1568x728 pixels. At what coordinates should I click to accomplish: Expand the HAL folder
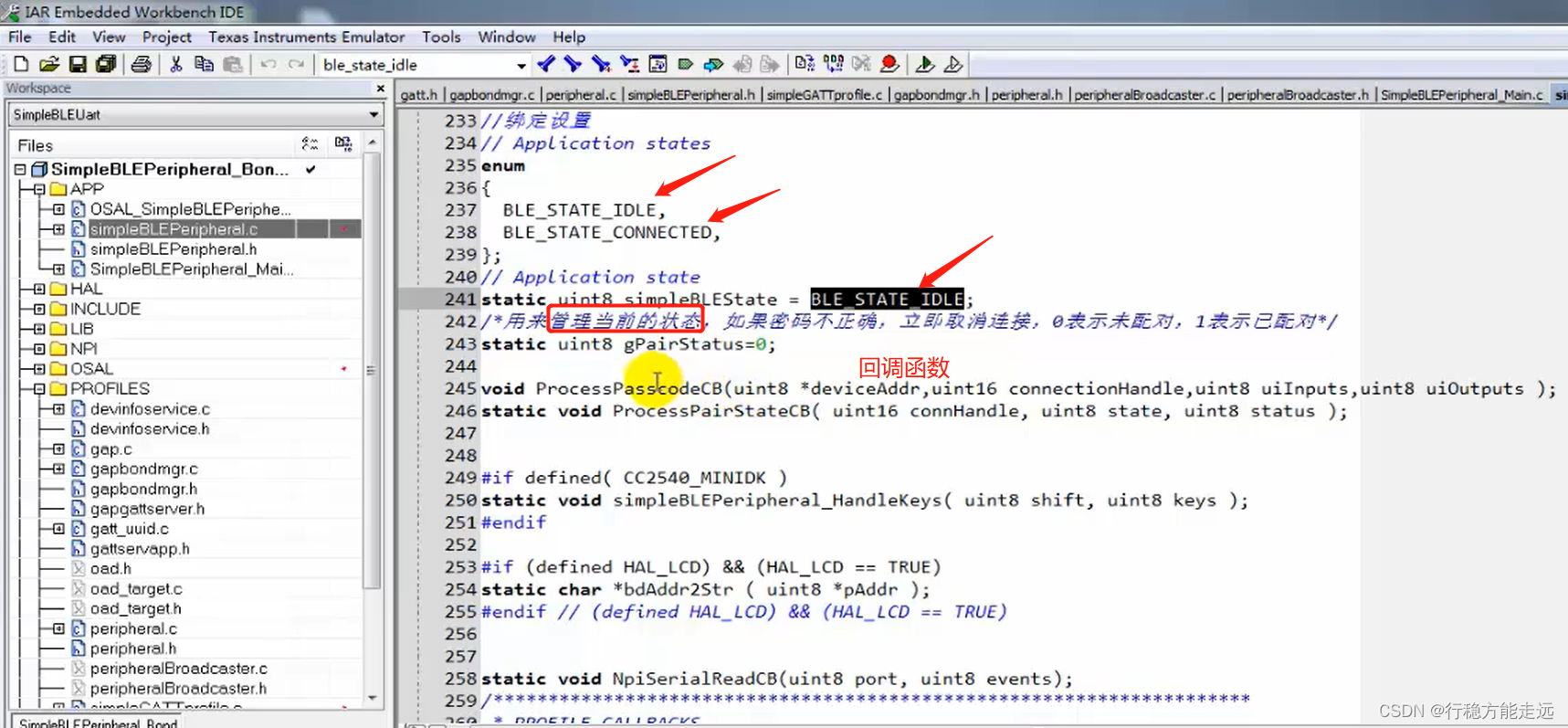[39, 289]
